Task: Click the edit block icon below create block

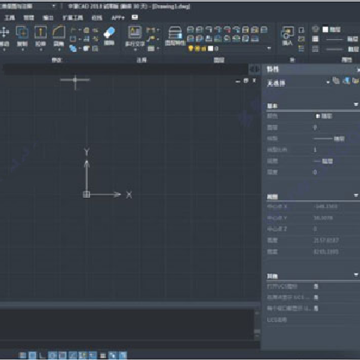Action: tap(302, 39)
